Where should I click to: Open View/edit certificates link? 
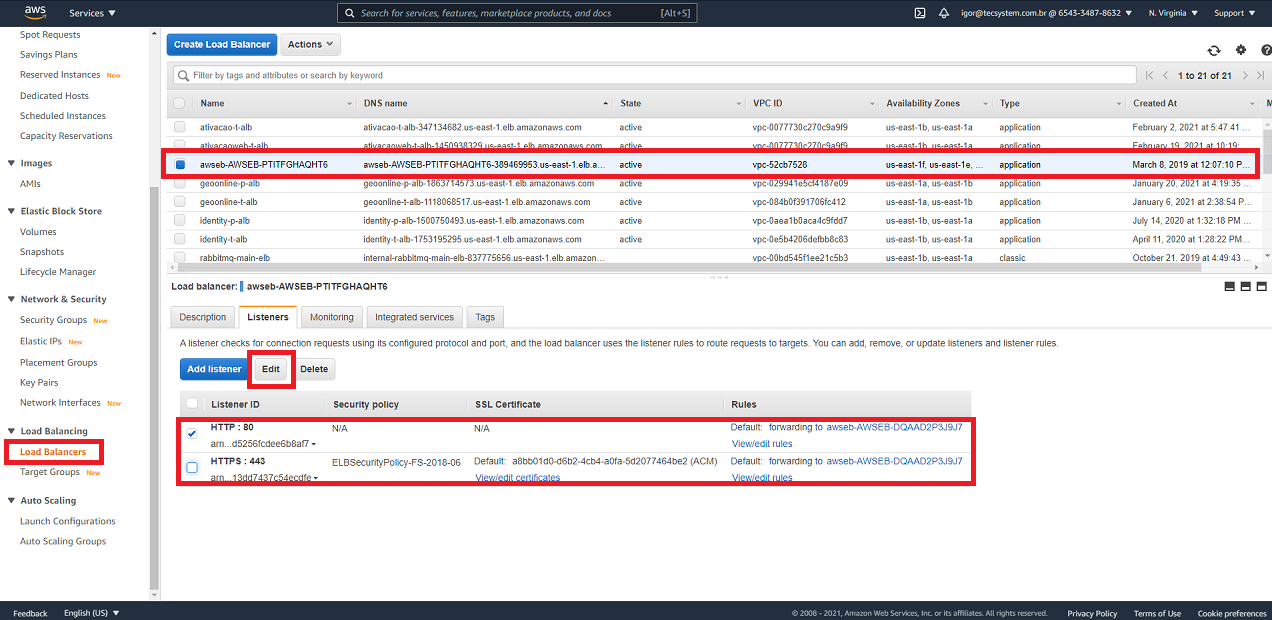click(x=517, y=478)
